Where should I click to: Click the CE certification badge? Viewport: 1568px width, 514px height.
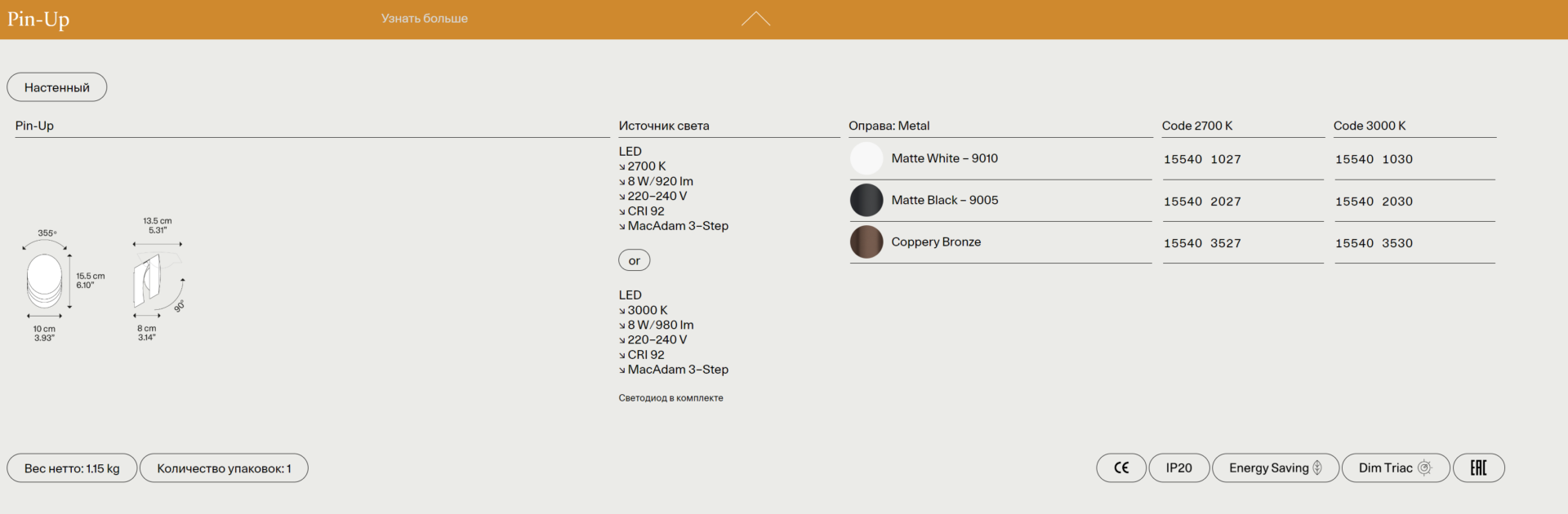pyautogui.click(x=1120, y=468)
